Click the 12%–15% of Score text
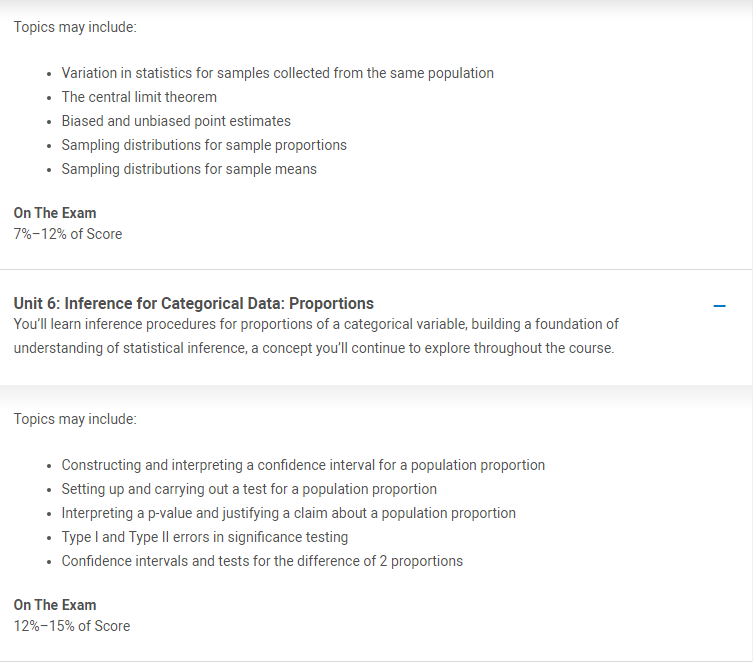This screenshot has height=662, width=753. pos(72,626)
